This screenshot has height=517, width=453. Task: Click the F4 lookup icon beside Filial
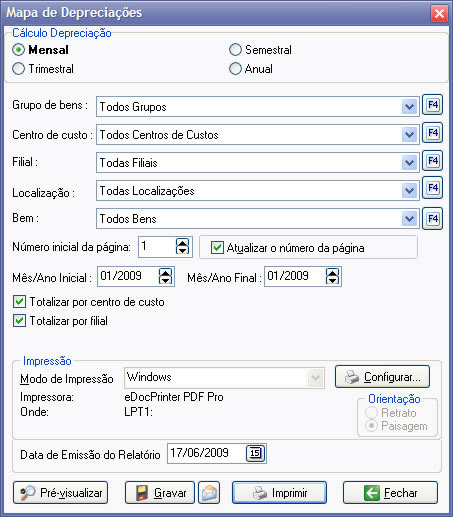[432, 161]
